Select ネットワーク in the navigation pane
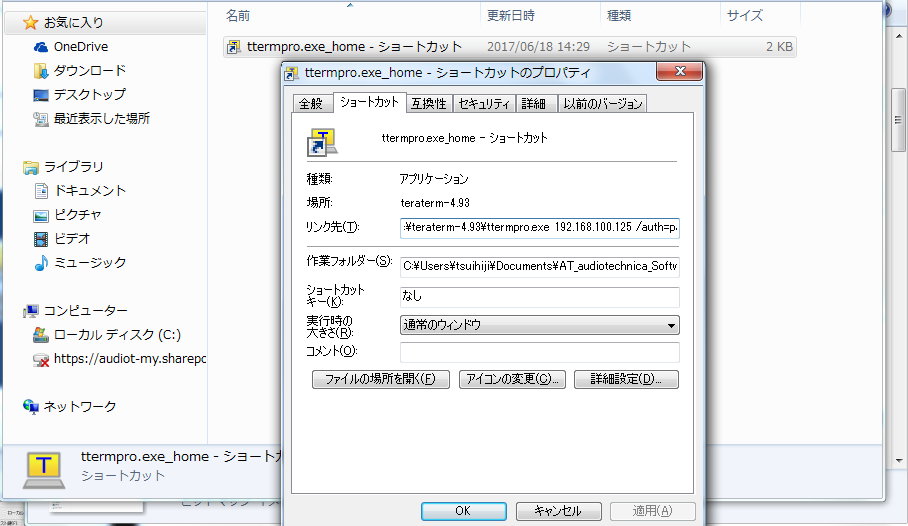The width and height of the screenshot is (908, 526). [x=80, y=407]
